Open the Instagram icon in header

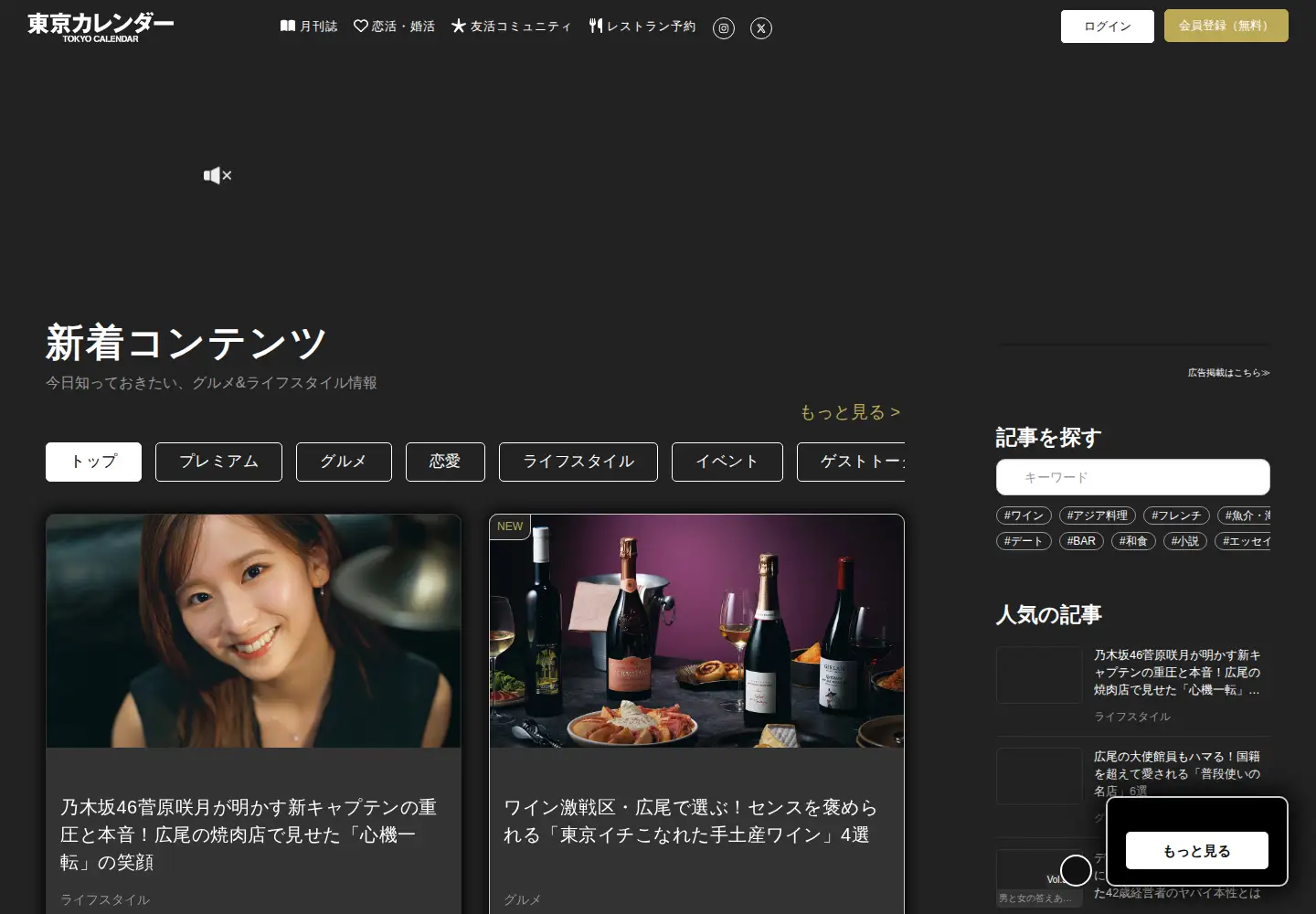(x=724, y=28)
